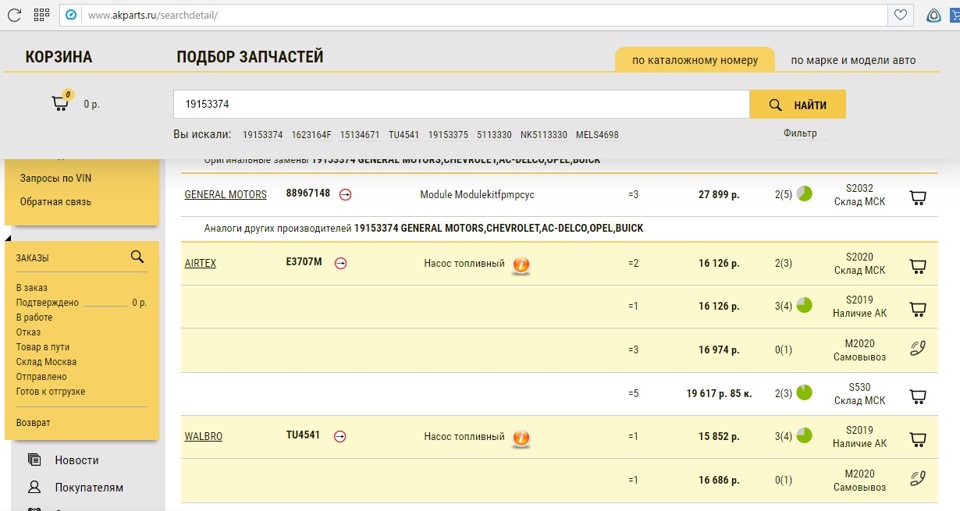Viewport: 960px width, 511px height.
Task: Open 'В заказ' orders entry
Action: (32, 287)
